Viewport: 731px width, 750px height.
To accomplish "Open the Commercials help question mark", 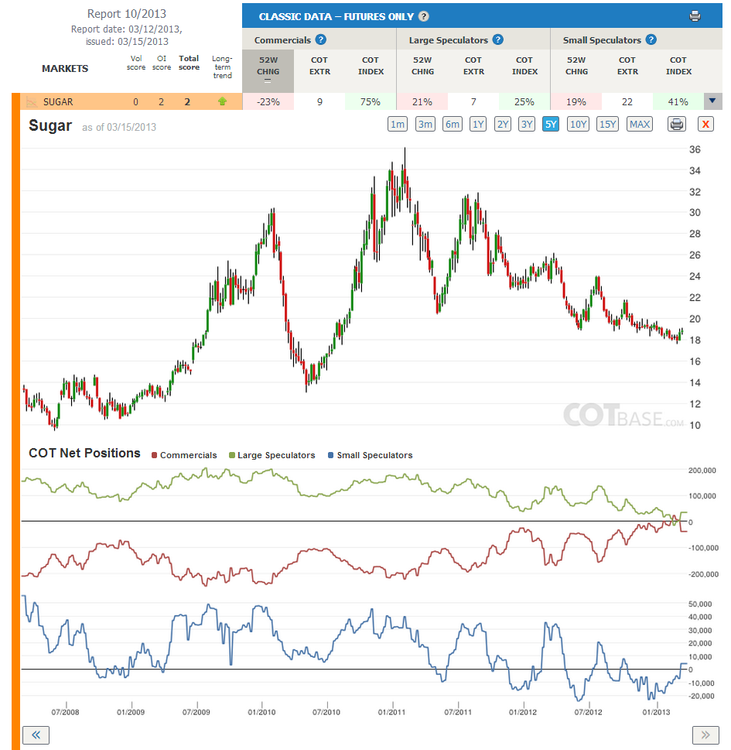I will [321, 40].
